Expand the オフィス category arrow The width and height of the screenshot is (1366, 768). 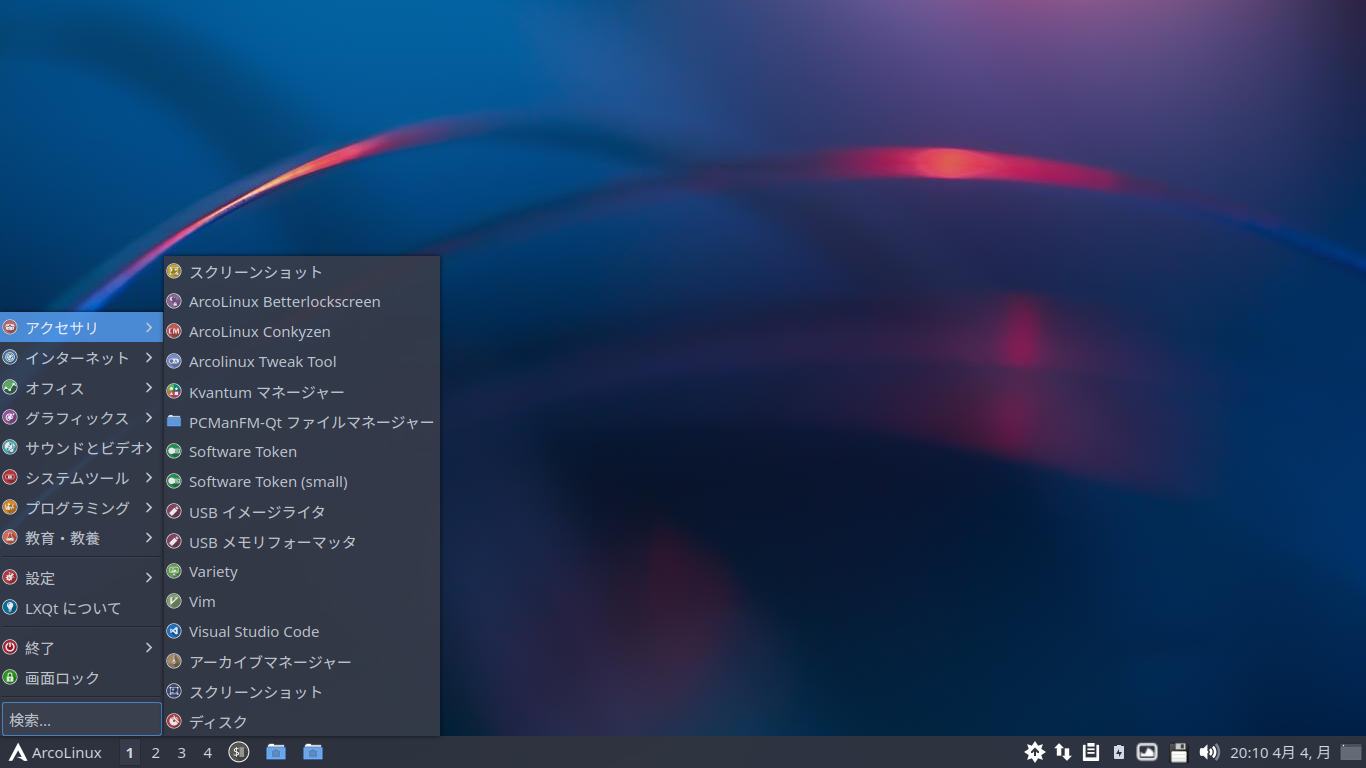[x=149, y=387]
